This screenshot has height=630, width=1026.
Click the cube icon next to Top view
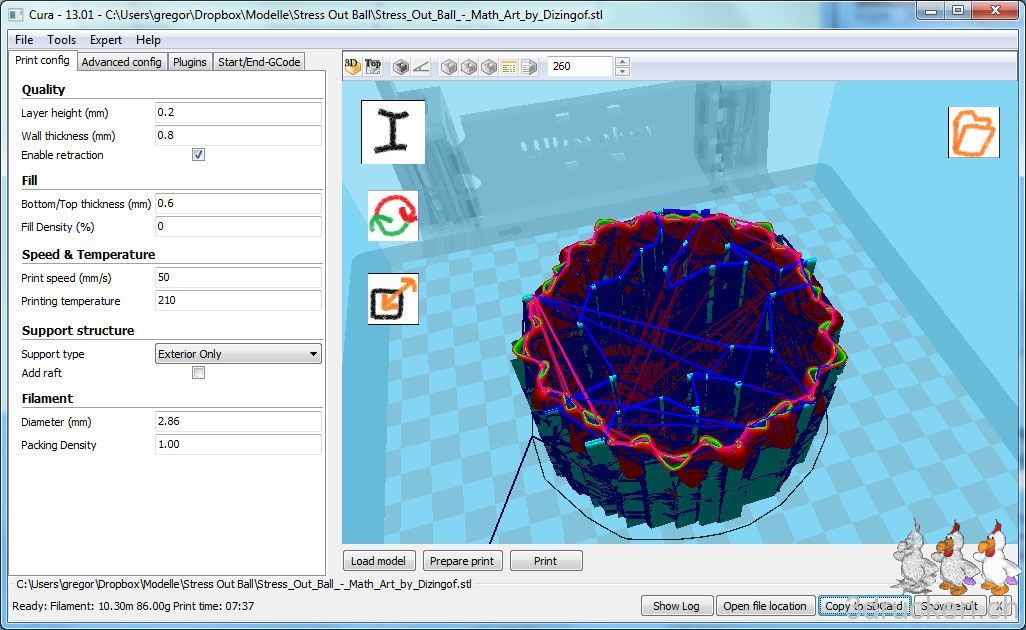click(401, 66)
